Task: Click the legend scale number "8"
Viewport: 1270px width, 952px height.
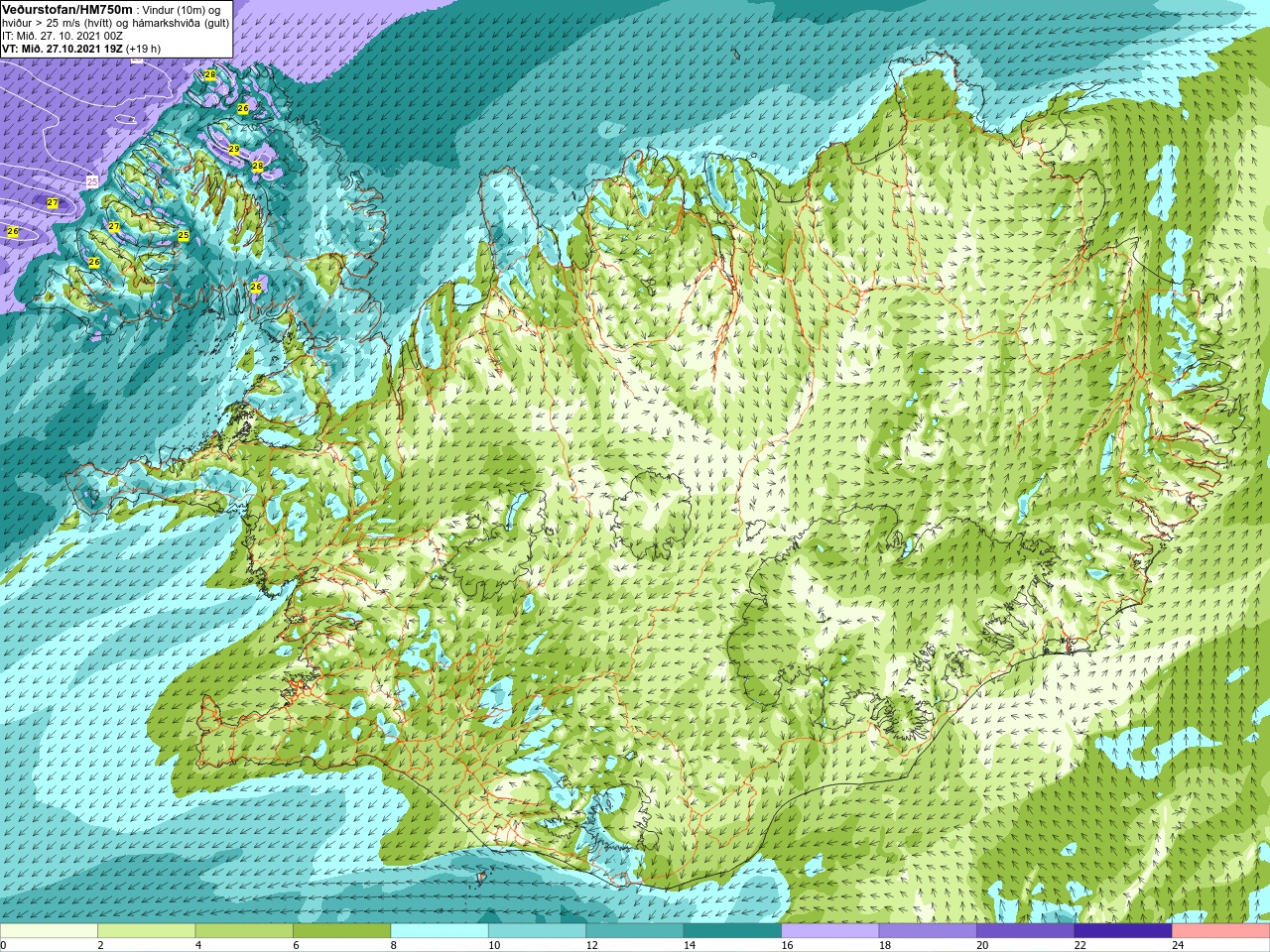Action: [394, 945]
